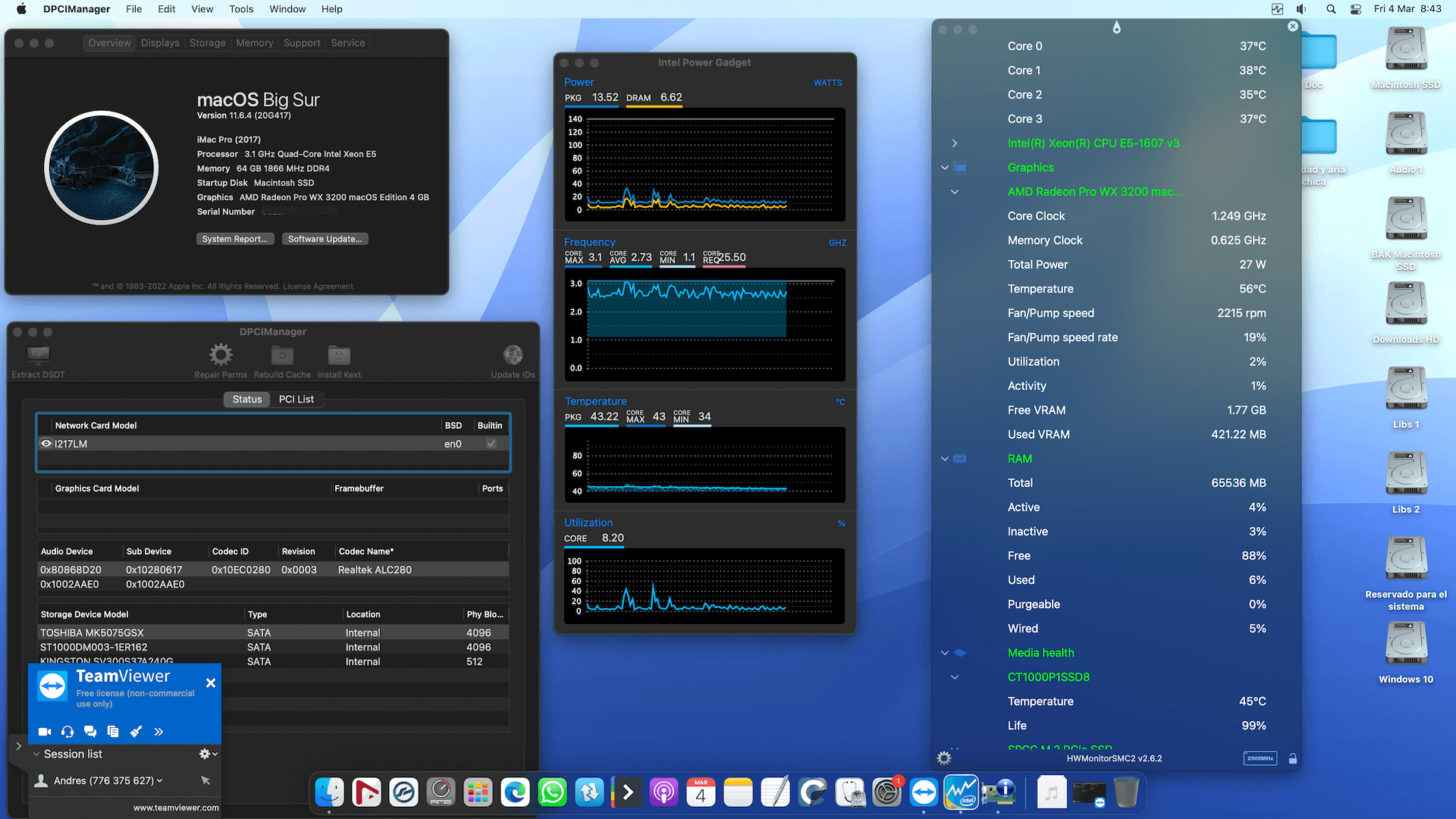Switch to the PCI List tab in DPCIManager
Image resolution: width=1456 pixels, height=819 pixels.
click(296, 399)
